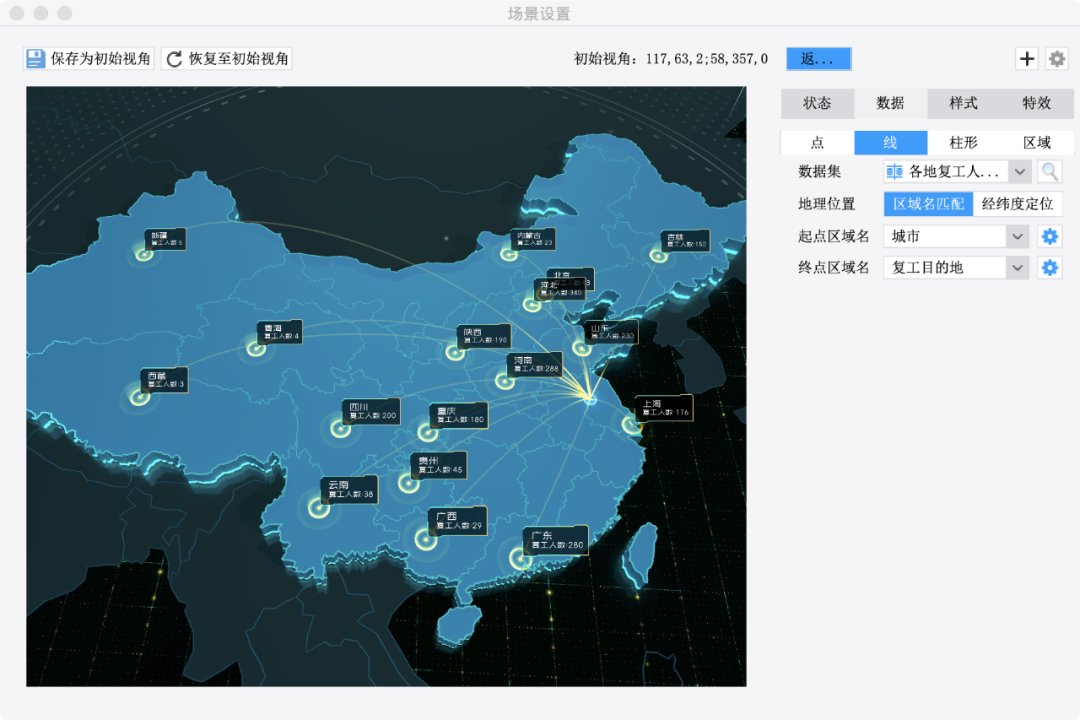Click the 云南 marker on the map
Image resolution: width=1080 pixels, height=720 pixels.
tap(318, 508)
